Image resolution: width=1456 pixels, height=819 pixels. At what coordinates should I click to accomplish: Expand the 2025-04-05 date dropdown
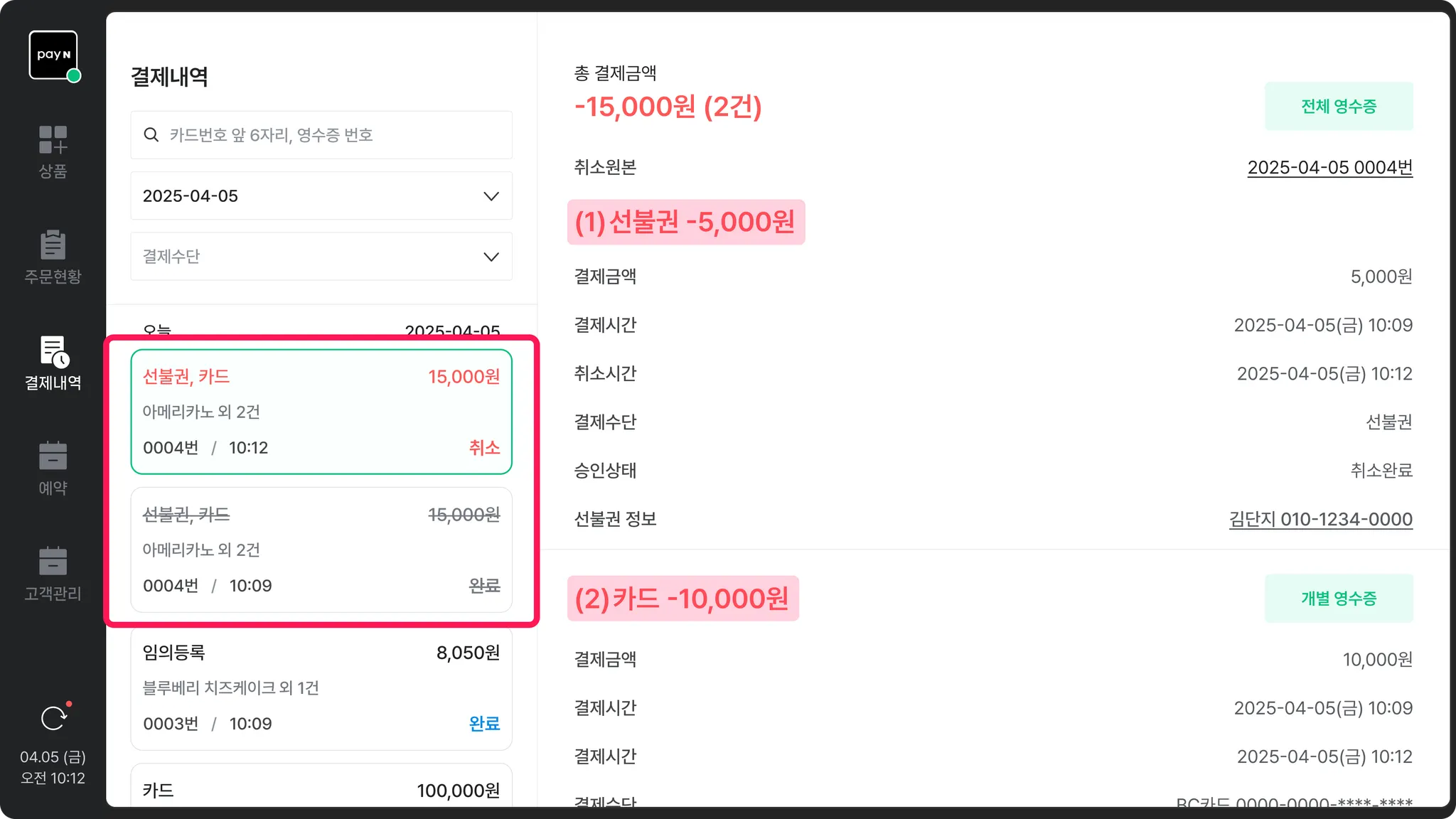coord(321,196)
